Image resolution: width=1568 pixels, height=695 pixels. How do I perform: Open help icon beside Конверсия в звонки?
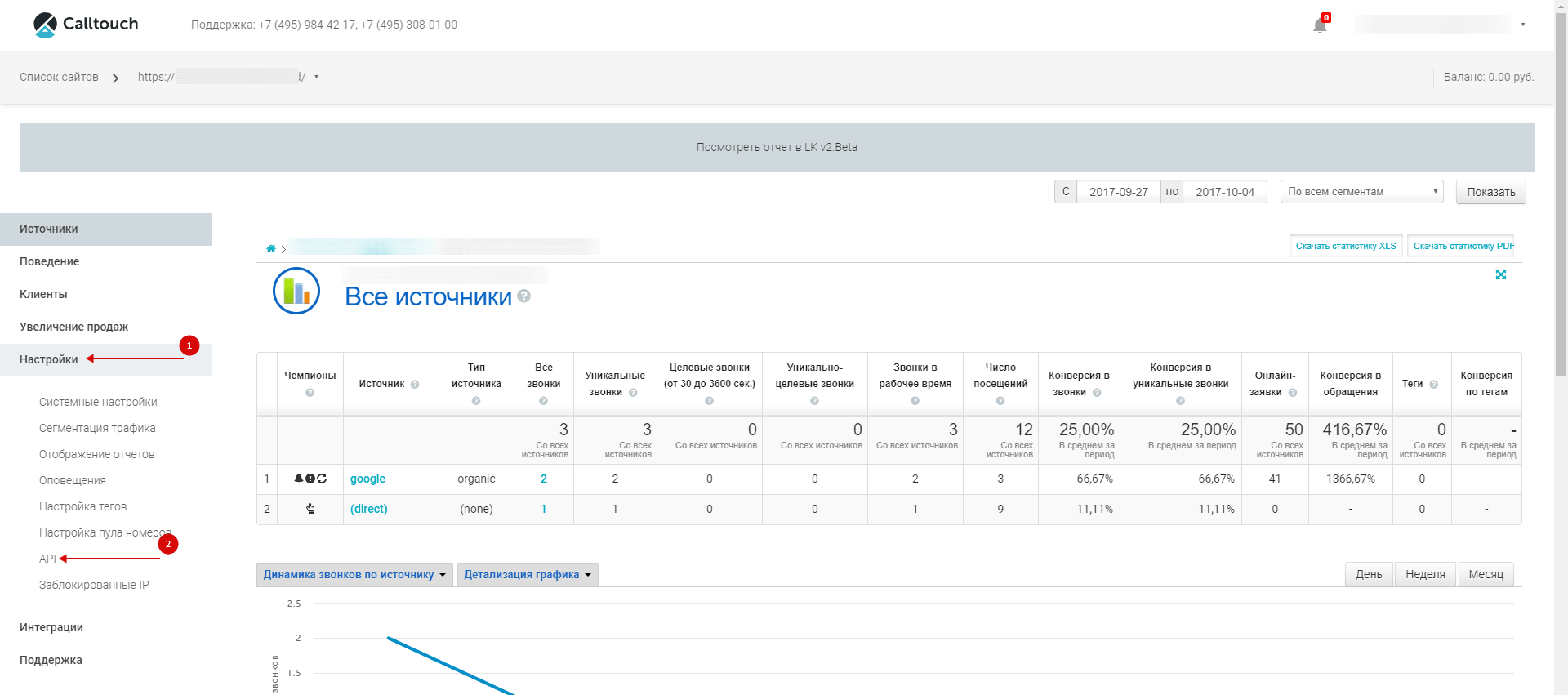click(1097, 393)
